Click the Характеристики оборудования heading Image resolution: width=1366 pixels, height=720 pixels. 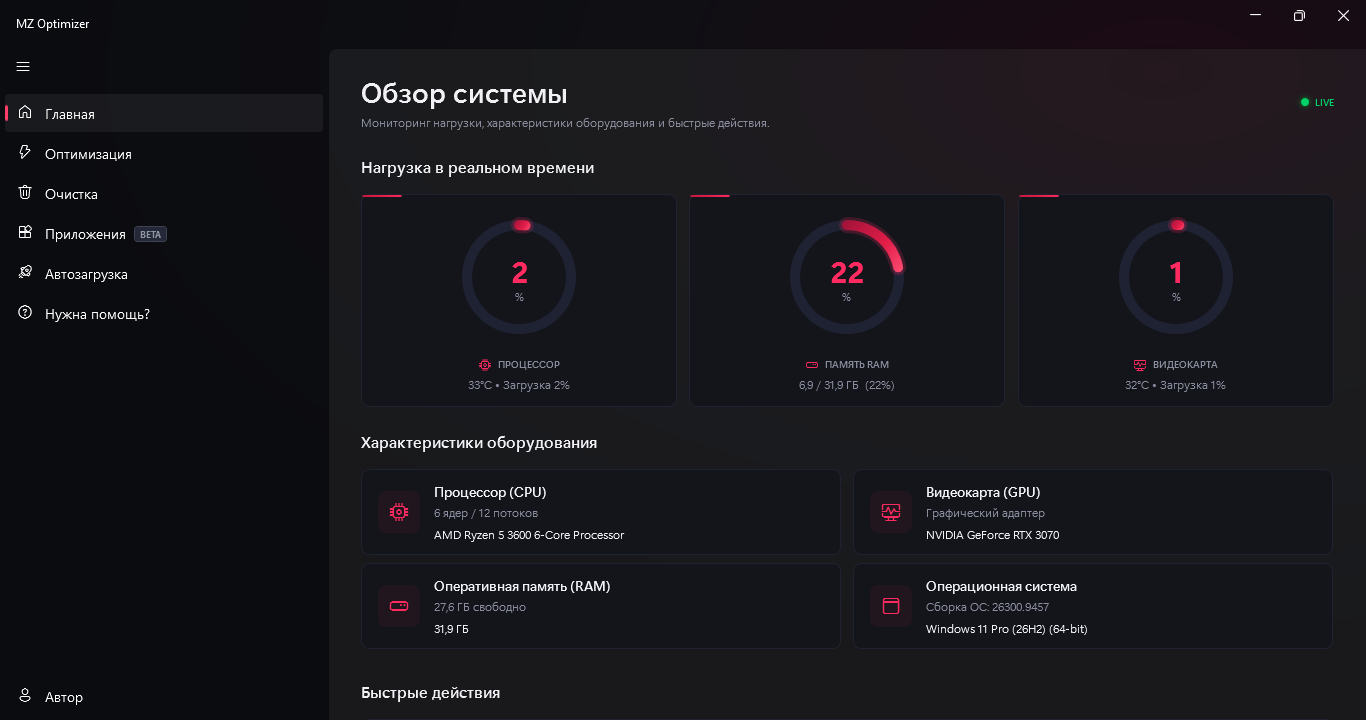click(x=479, y=442)
